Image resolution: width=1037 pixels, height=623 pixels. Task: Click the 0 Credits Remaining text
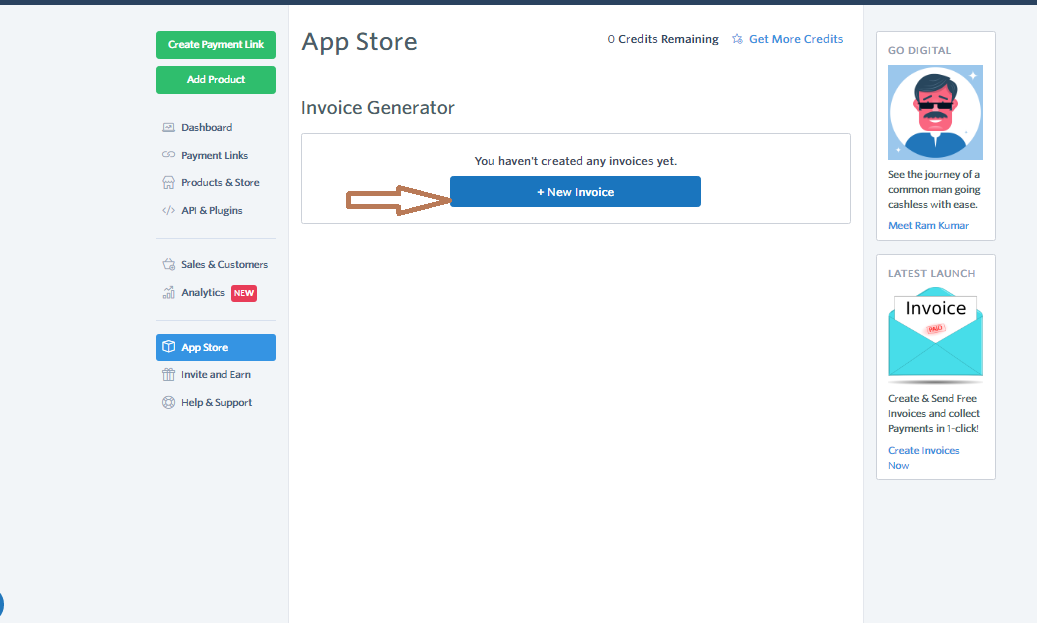663,39
